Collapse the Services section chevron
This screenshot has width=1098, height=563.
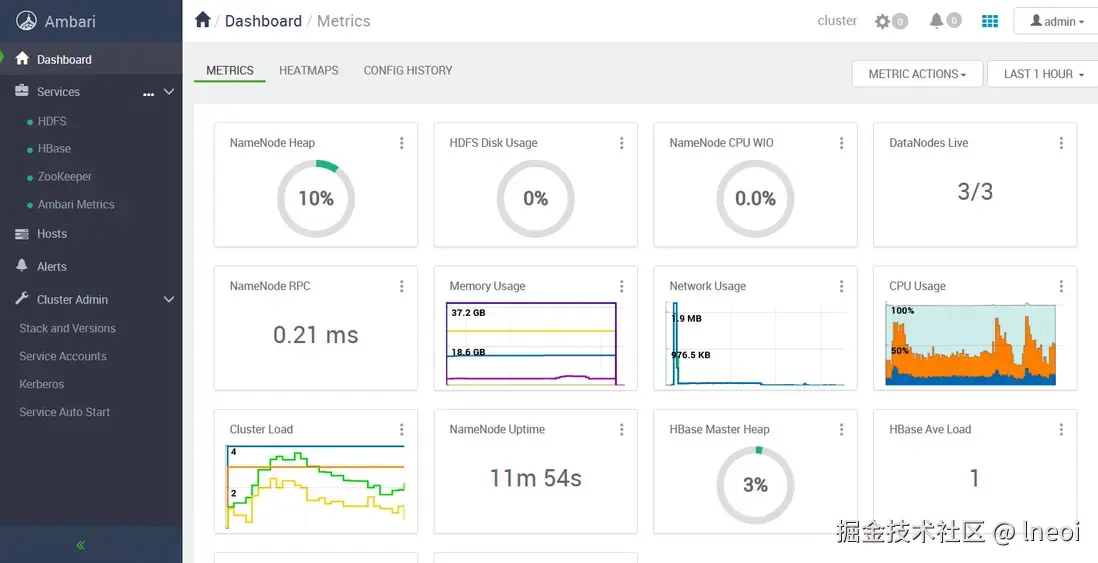click(169, 91)
